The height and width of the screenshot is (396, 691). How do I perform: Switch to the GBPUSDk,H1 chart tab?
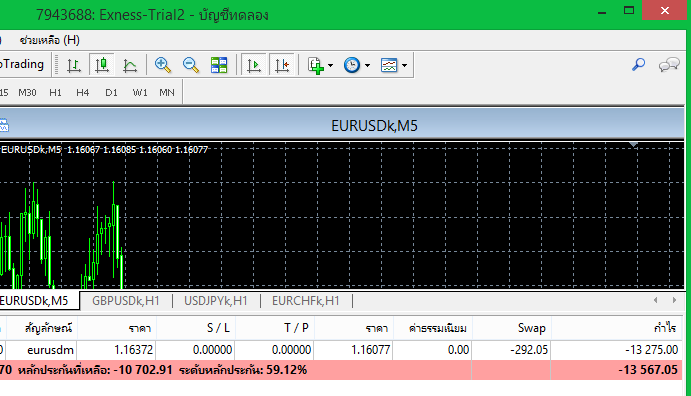click(x=126, y=301)
